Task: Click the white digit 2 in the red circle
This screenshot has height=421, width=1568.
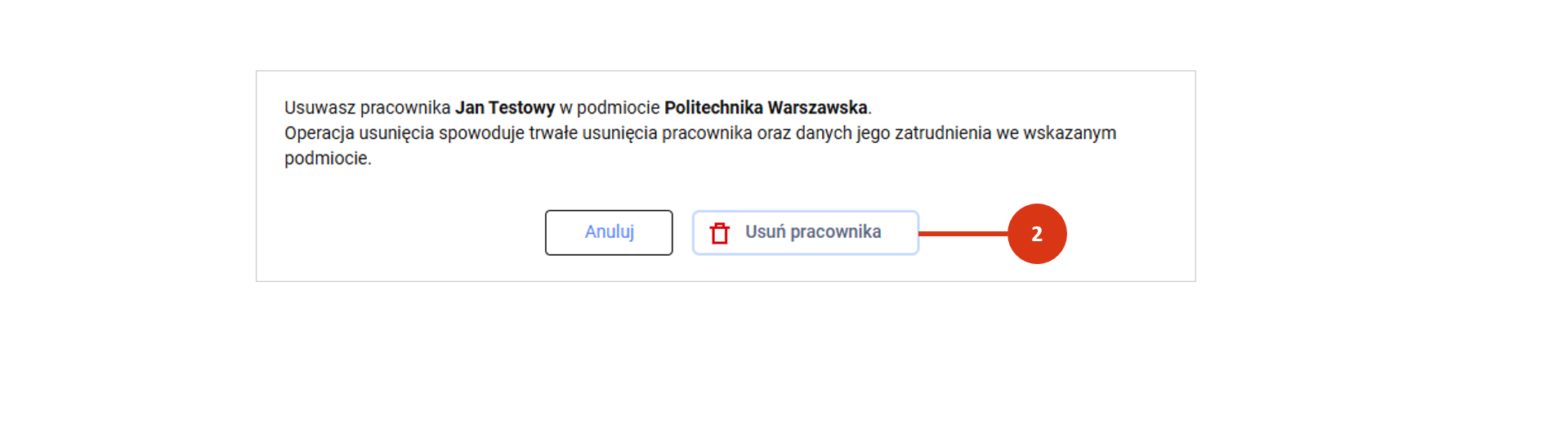Action: tap(1037, 234)
